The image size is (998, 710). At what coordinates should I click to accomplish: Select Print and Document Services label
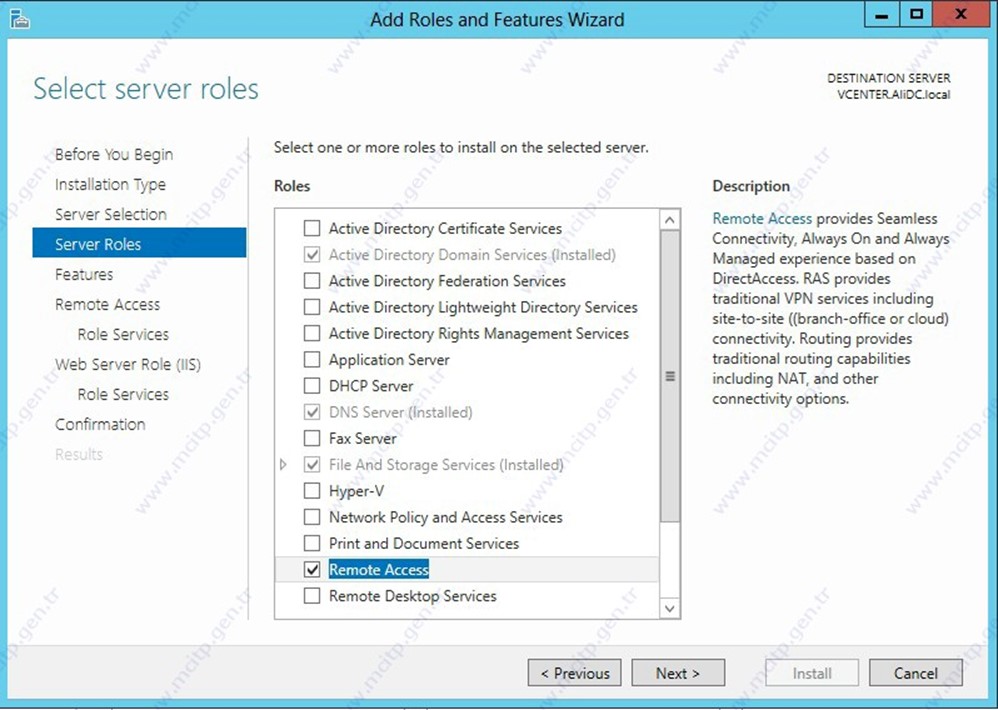click(x=424, y=543)
